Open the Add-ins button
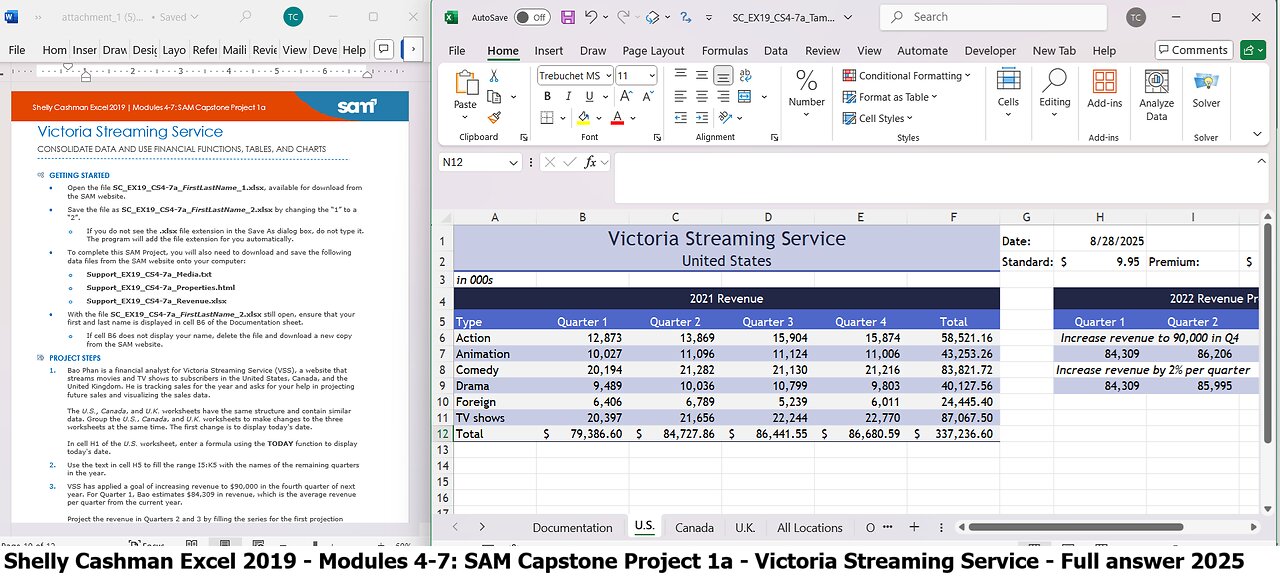 click(1104, 89)
